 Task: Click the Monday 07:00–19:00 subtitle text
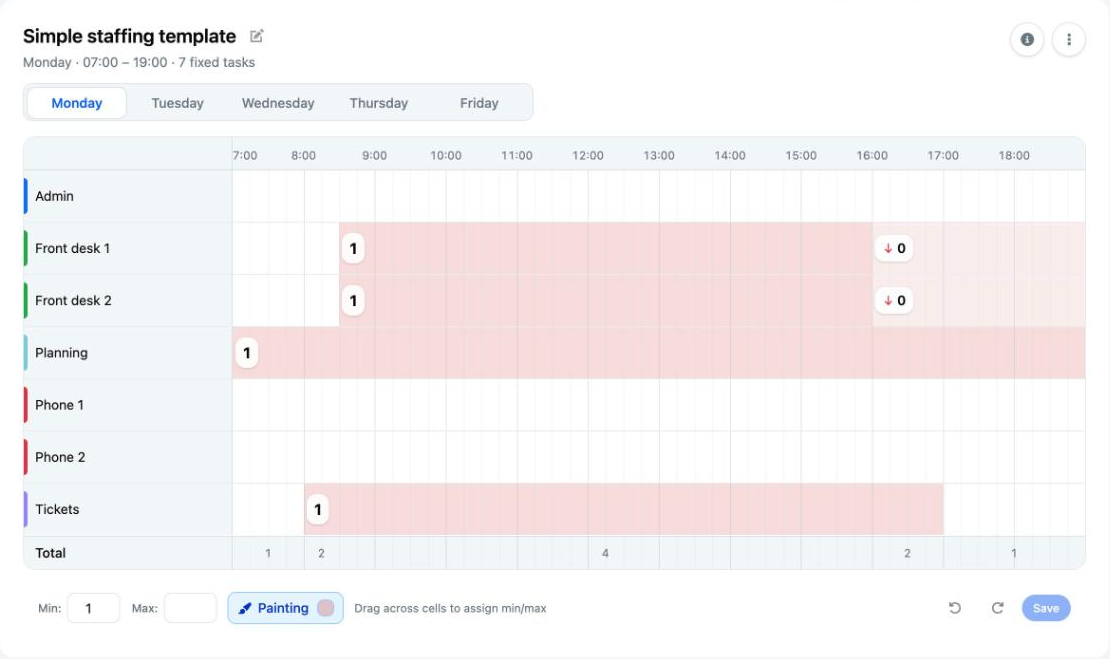139,62
